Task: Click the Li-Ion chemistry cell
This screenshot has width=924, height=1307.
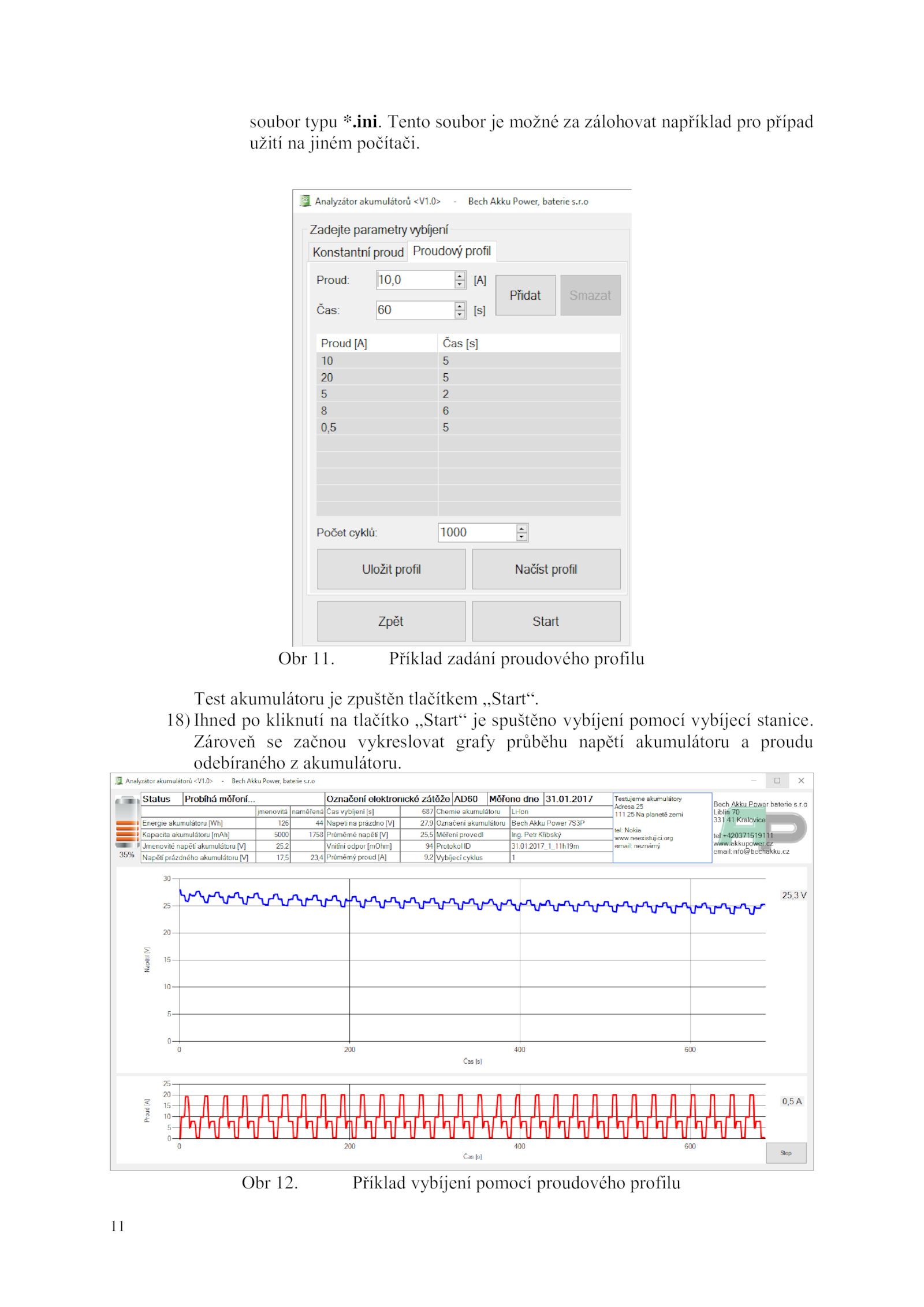Action: click(x=561, y=812)
